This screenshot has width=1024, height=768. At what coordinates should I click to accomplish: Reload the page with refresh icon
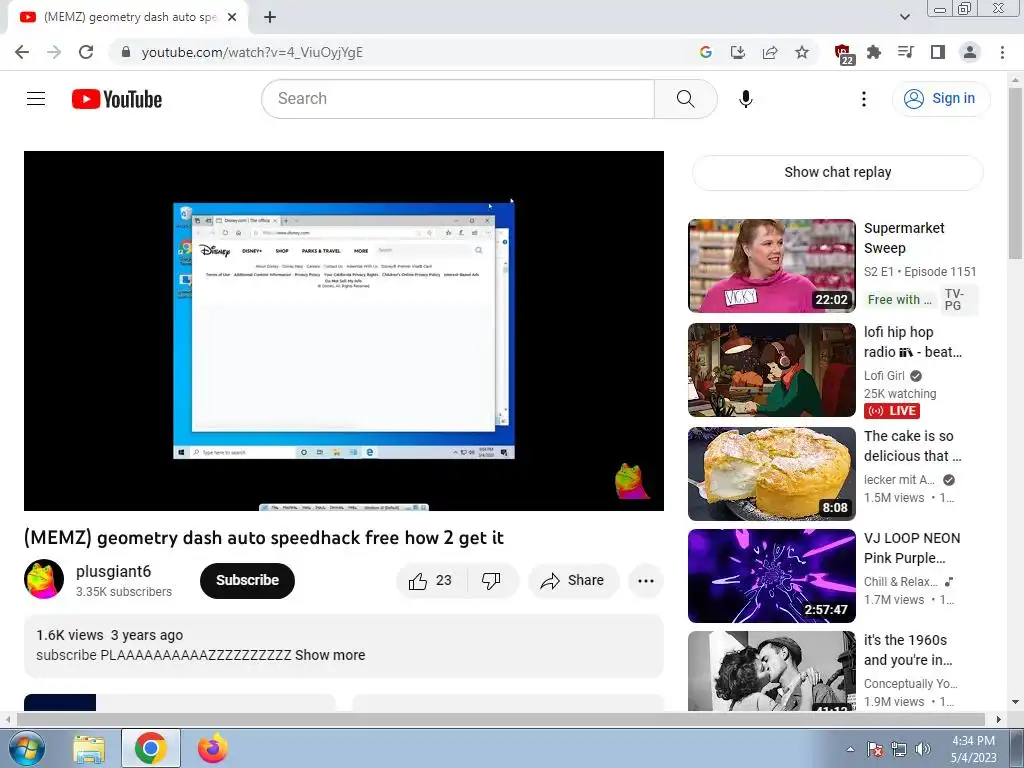click(x=86, y=52)
